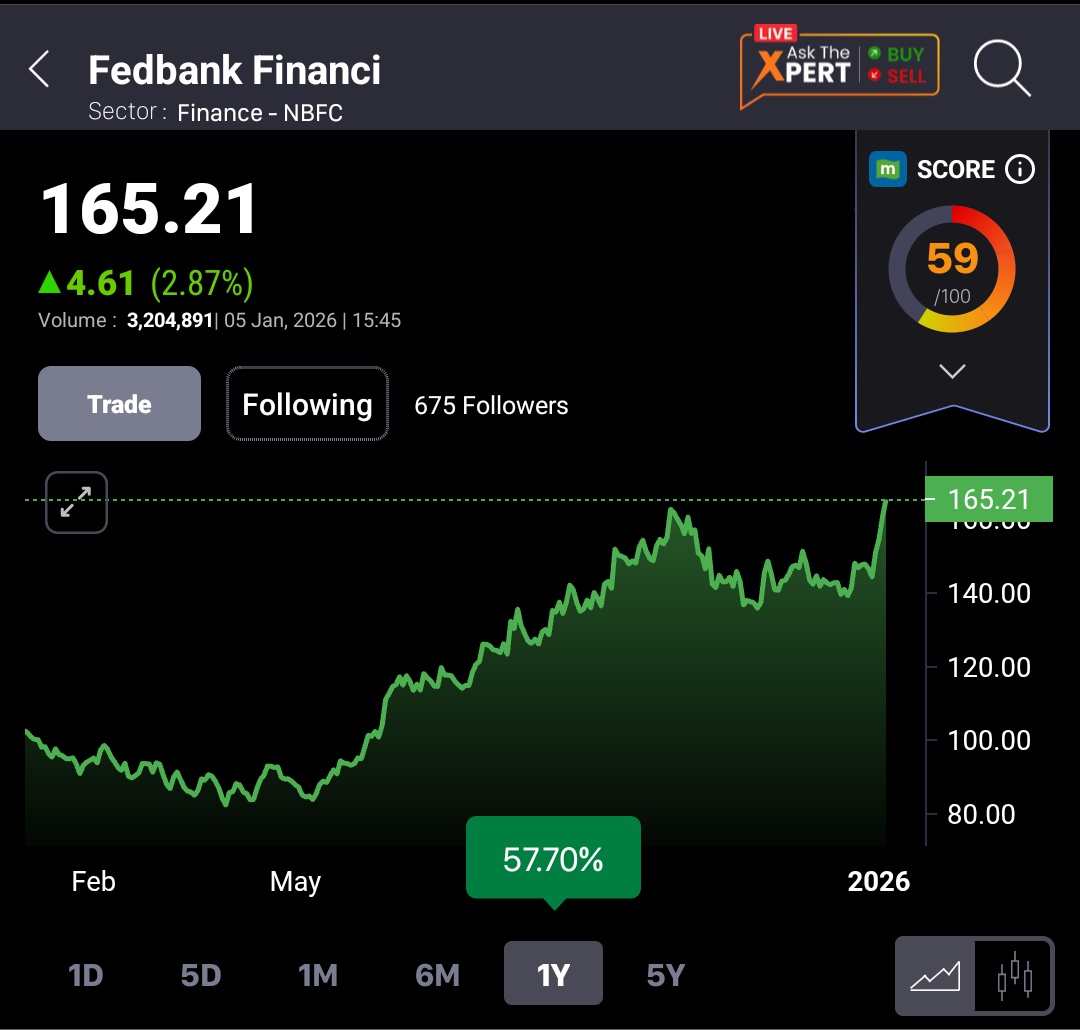Tap the 57.70% return tooltip
This screenshot has width=1080, height=1030.
coord(553,858)
